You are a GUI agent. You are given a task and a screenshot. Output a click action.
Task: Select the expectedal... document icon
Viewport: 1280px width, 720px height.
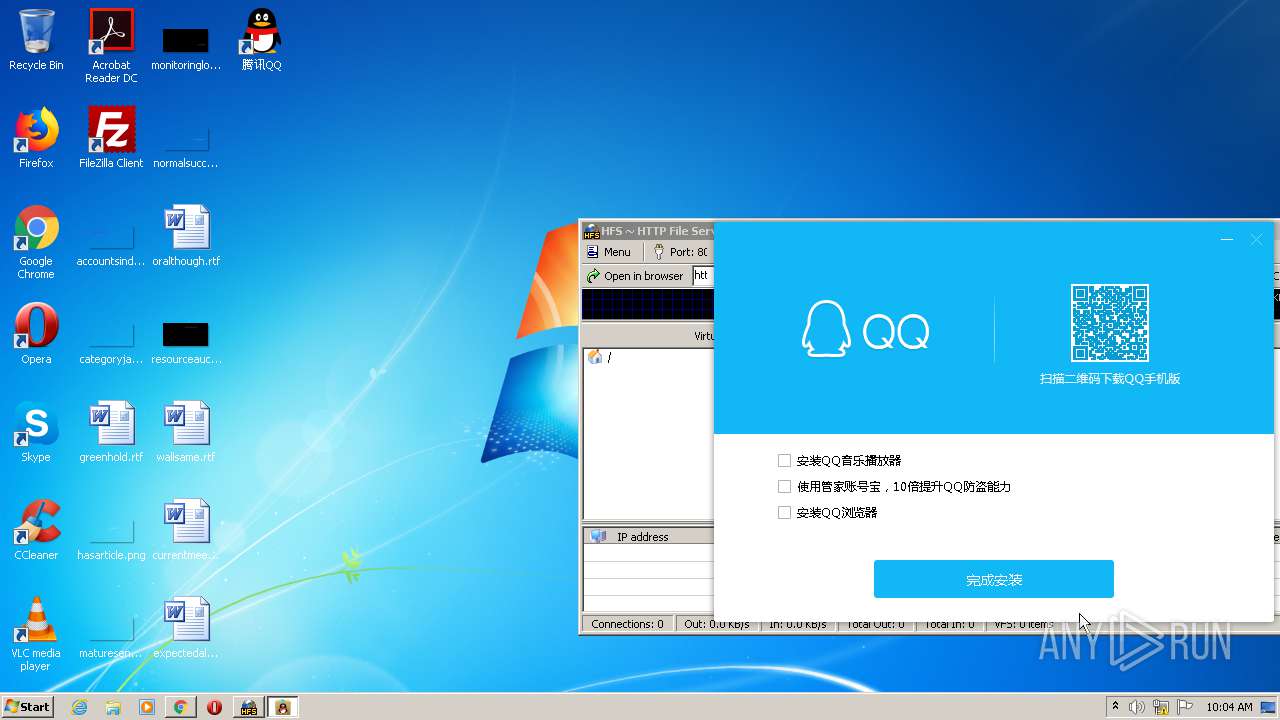pos(186,628)
